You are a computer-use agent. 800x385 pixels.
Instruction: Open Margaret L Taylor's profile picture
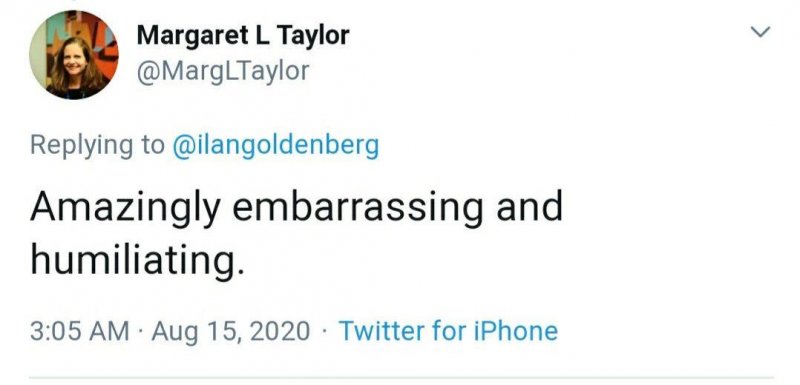pyautogui.click(x=74, y=55)
